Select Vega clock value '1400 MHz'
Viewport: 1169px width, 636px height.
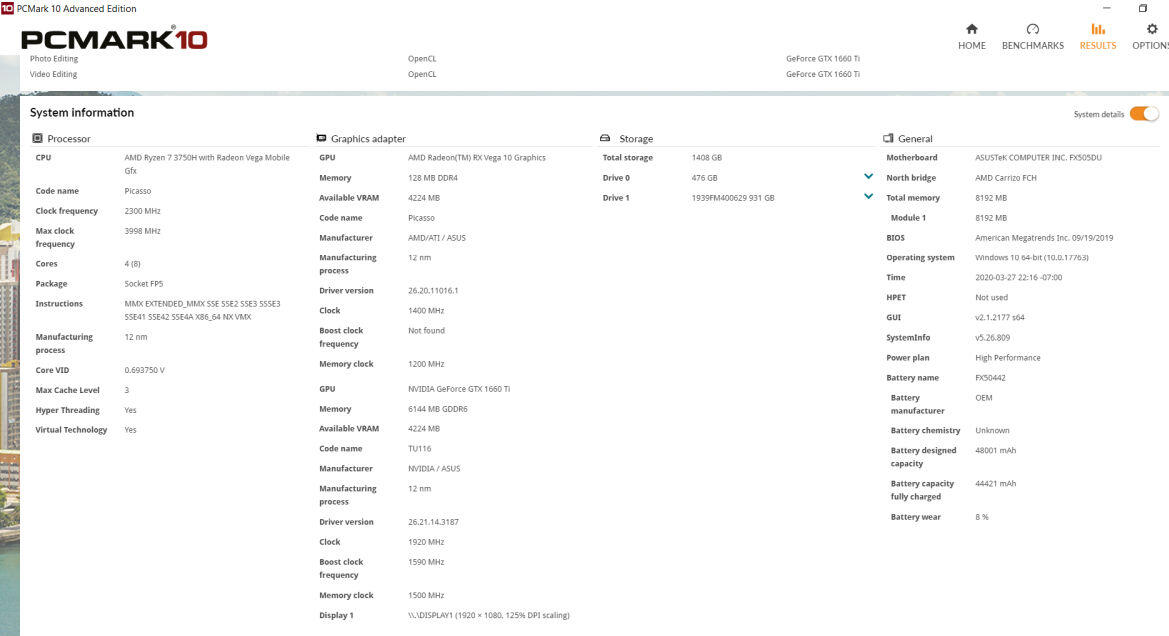[426, 311]
